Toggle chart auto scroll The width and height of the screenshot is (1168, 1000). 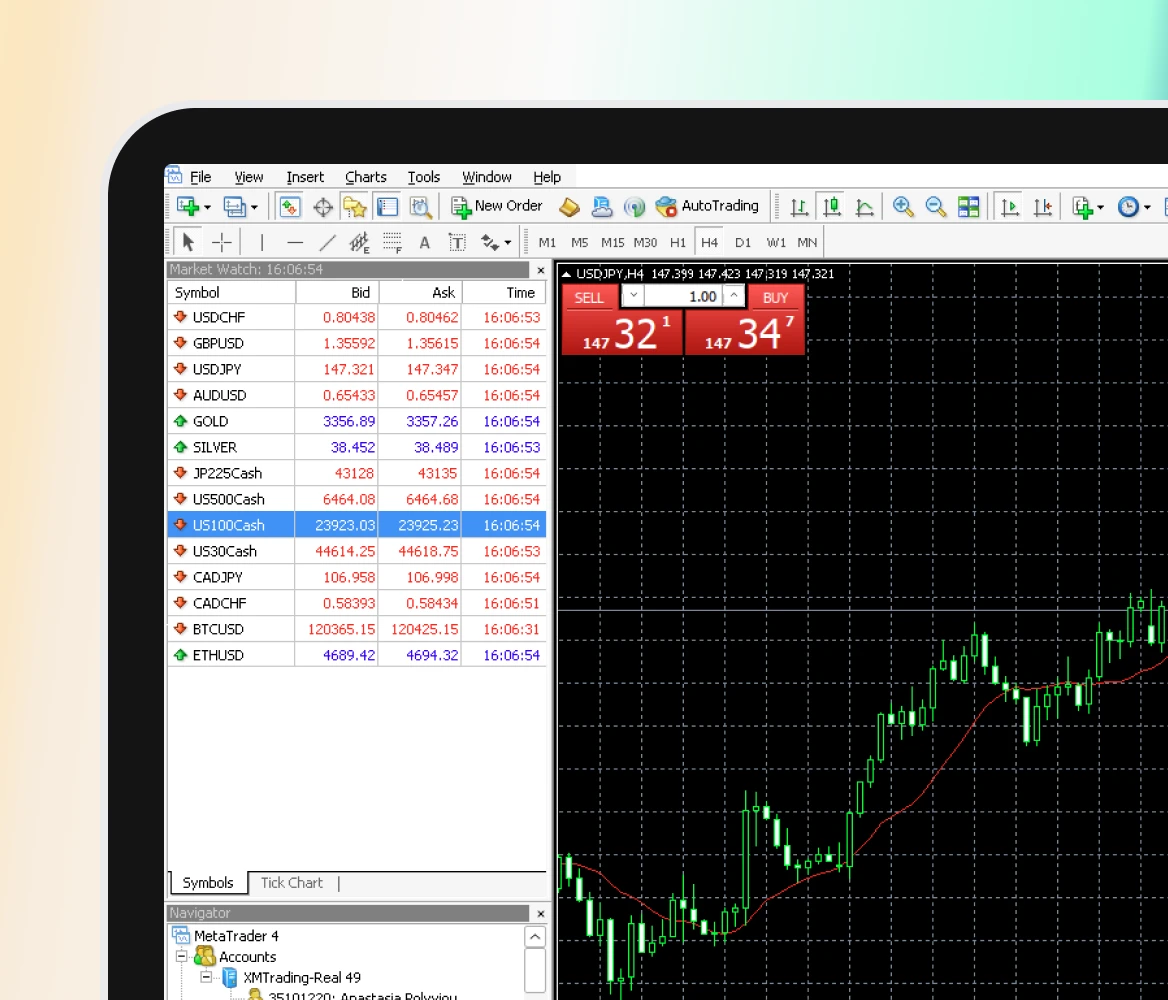tap(1010, 206)
